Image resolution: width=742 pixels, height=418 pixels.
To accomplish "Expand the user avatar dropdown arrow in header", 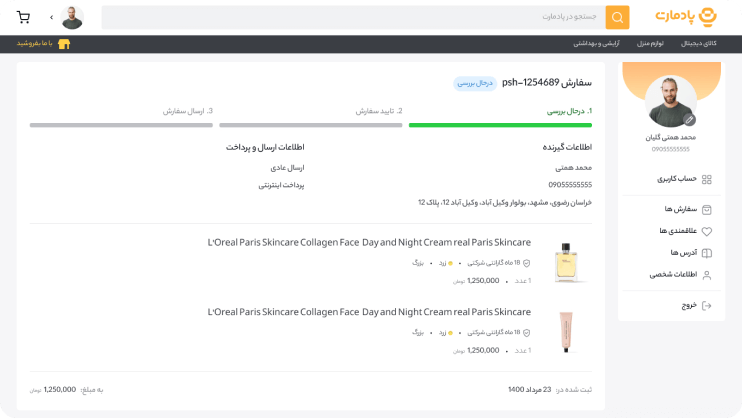I will click(51, 18).
